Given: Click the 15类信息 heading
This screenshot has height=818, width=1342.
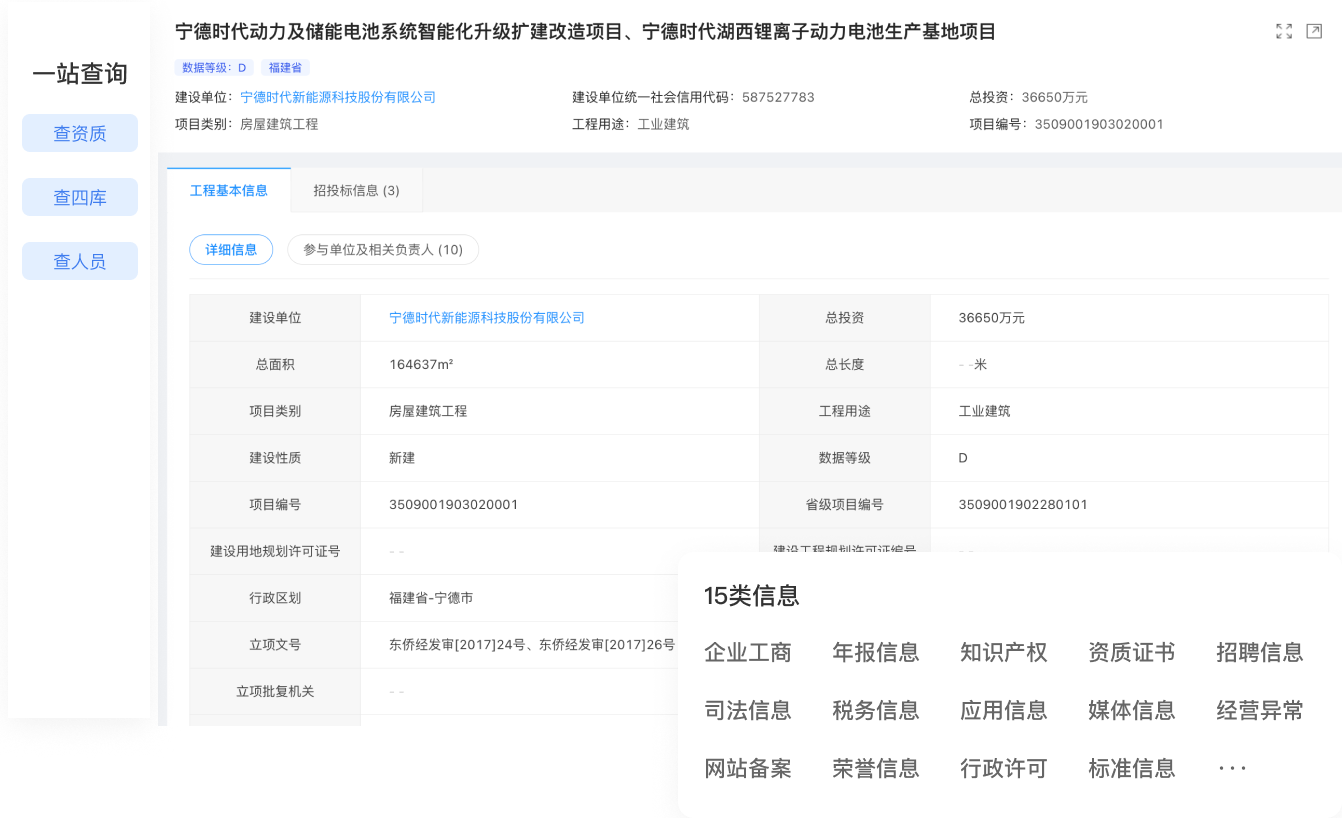Looking at the screenshot, I should pyautogui.click(x=752, y=596).
